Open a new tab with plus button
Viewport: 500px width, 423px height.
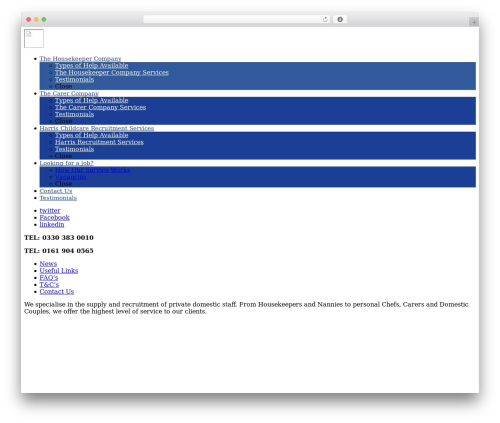pos(474,22)
